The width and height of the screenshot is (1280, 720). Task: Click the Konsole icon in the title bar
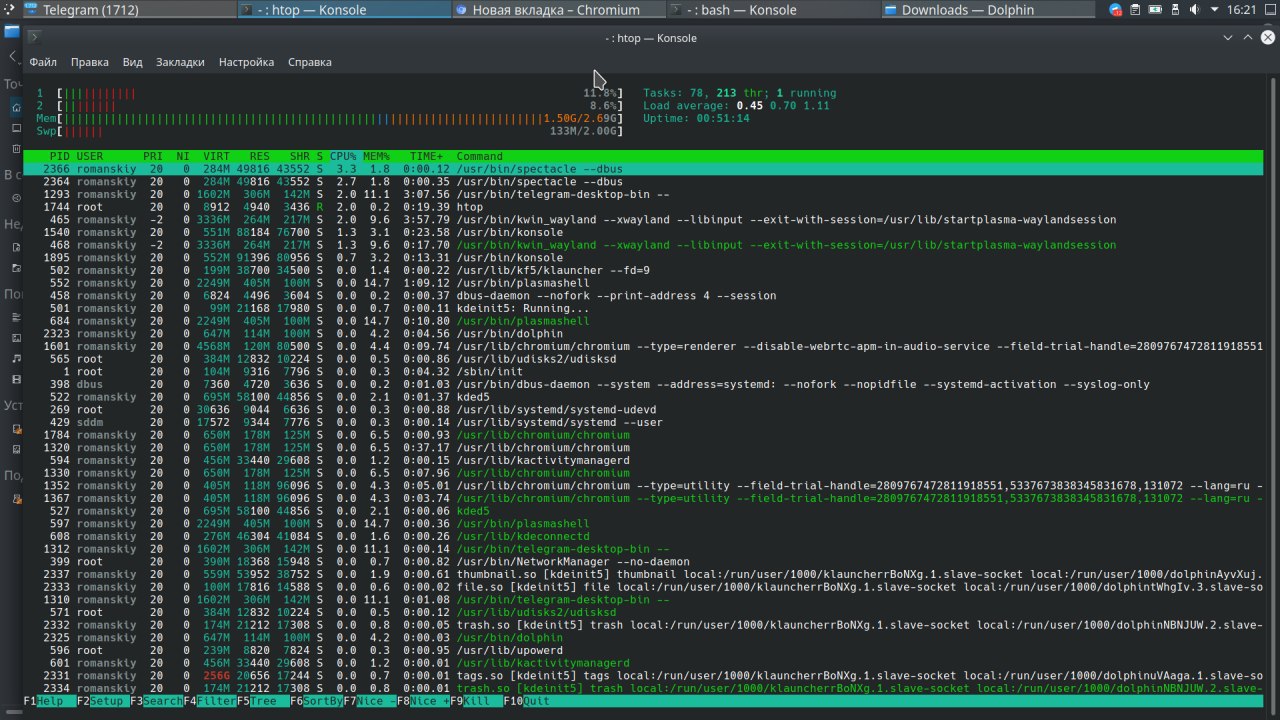click(33, 38)
